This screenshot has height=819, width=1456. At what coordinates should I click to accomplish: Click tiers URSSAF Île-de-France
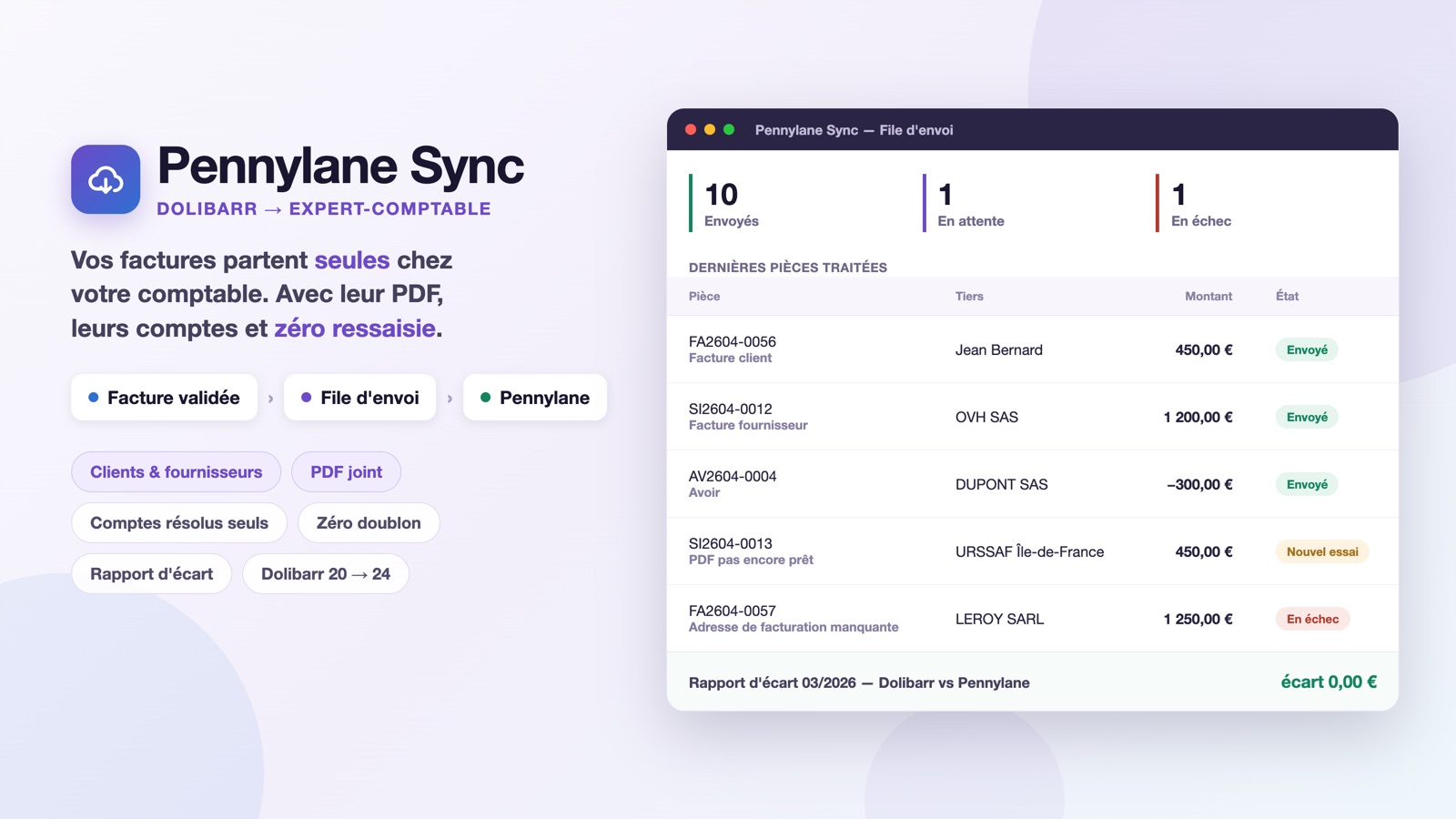[1030, 552]
